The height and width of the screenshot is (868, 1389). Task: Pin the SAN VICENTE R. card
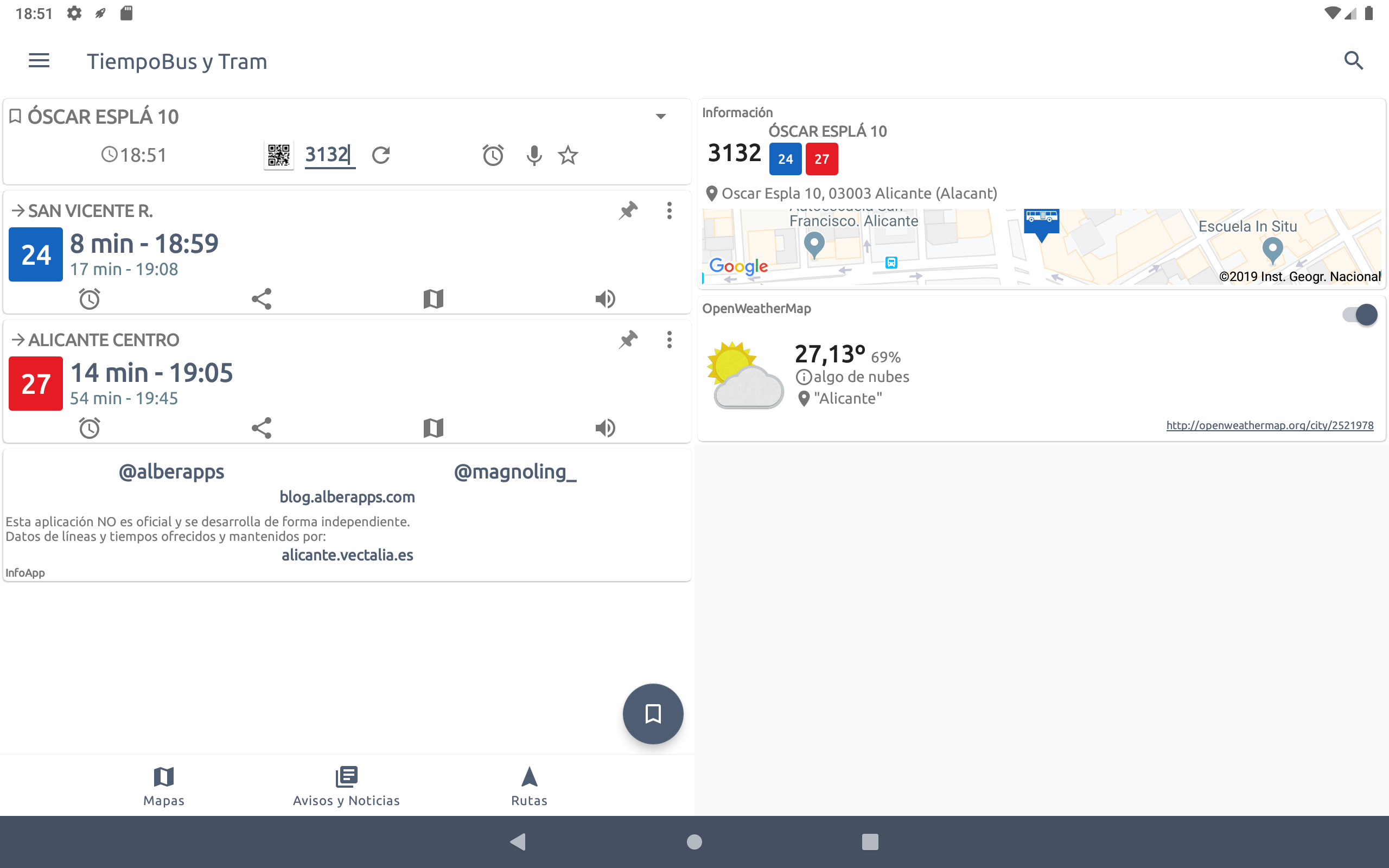pyautogui.click(x=628, y=210)
